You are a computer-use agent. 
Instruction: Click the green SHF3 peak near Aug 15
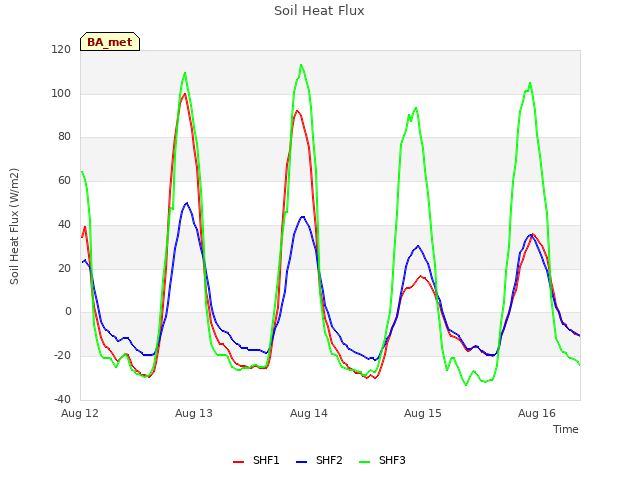[416, 107]
